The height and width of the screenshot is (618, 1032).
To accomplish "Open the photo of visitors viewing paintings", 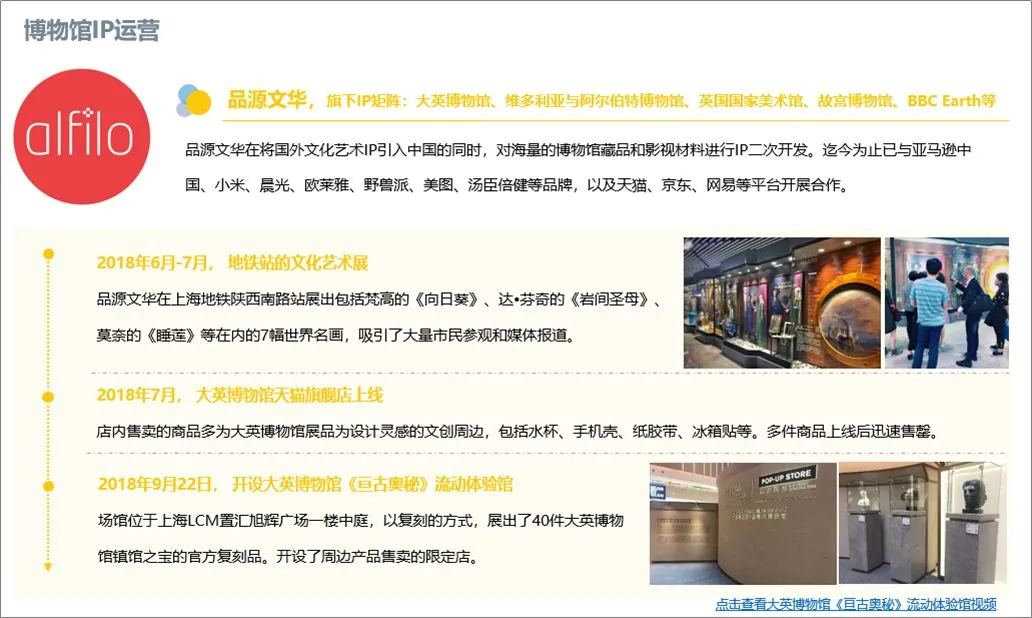I will [946, 303].
